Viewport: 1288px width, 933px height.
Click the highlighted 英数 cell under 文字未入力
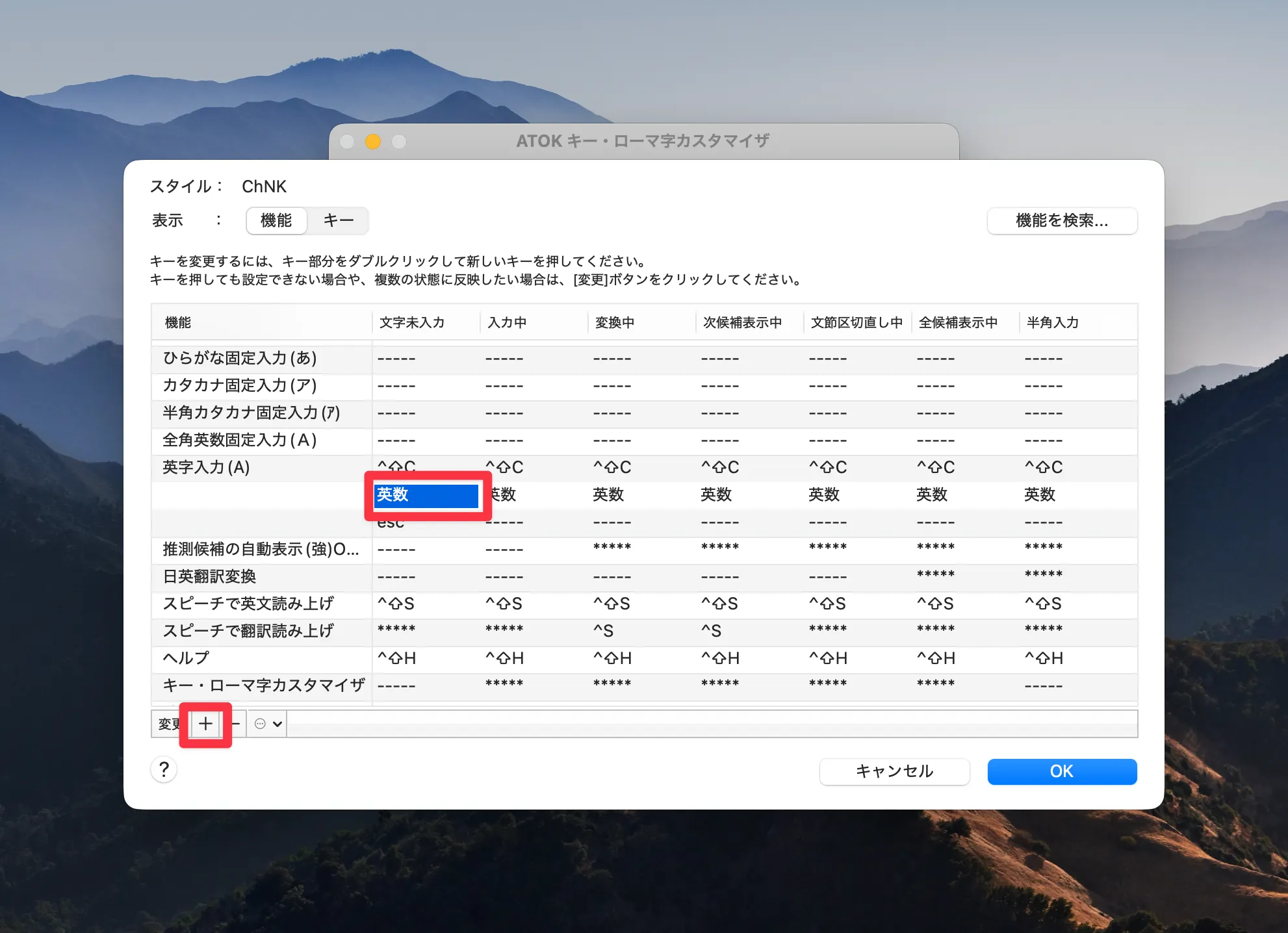426,495
